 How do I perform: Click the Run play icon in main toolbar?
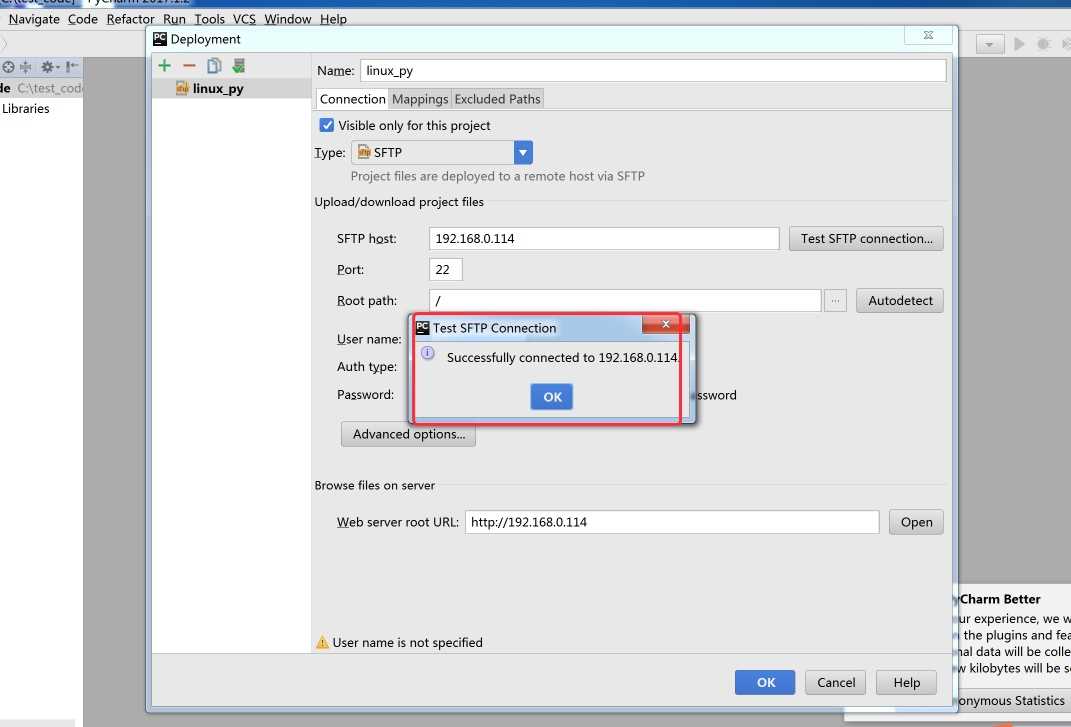tap(1019, 44)
